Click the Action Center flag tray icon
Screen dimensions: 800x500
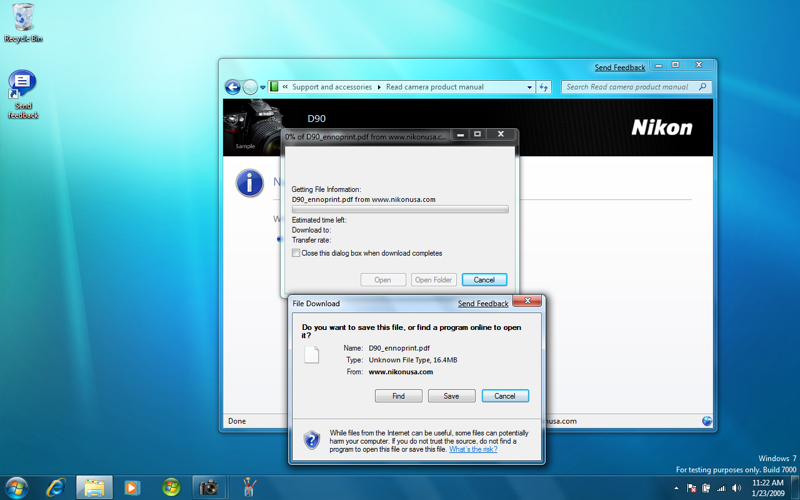point(692,488)
